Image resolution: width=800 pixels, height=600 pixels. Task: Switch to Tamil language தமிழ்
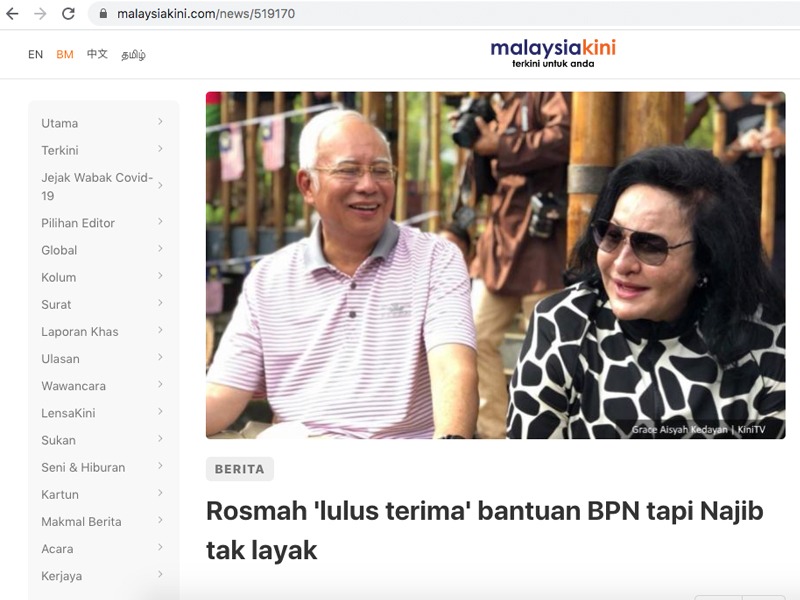[133, 55]
